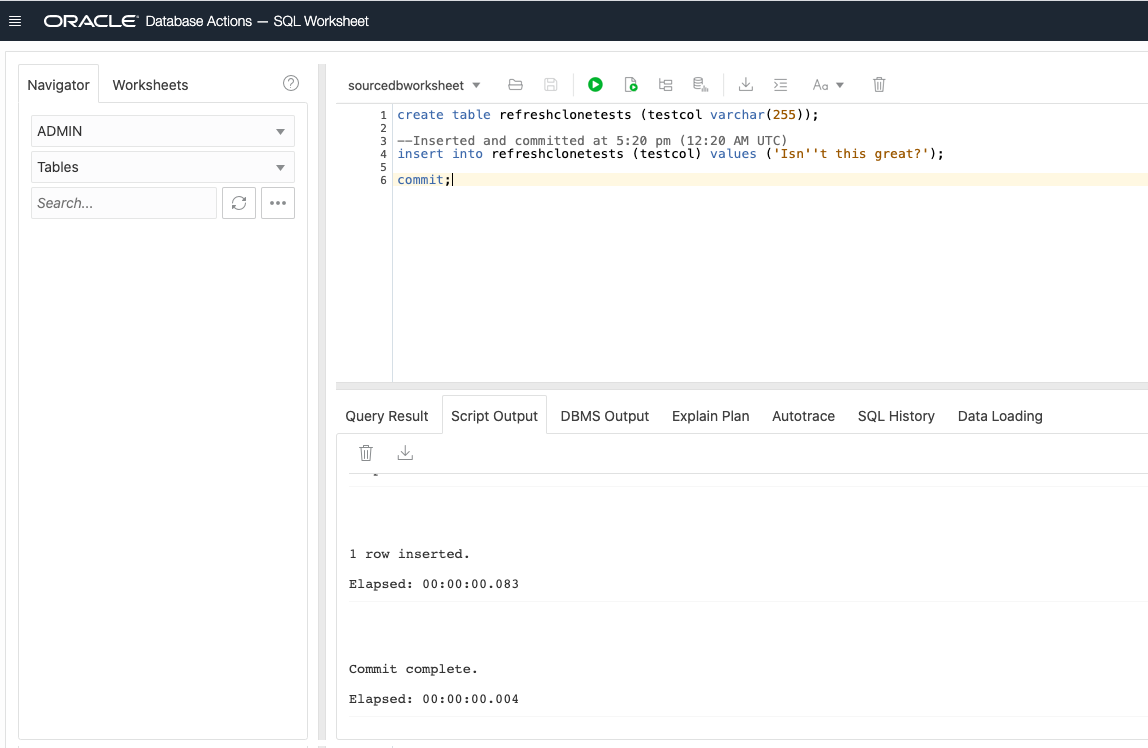1148x748 pixels.
Task: Clear the editor with the toolbar trash icon
Action: tap(879, 85)
